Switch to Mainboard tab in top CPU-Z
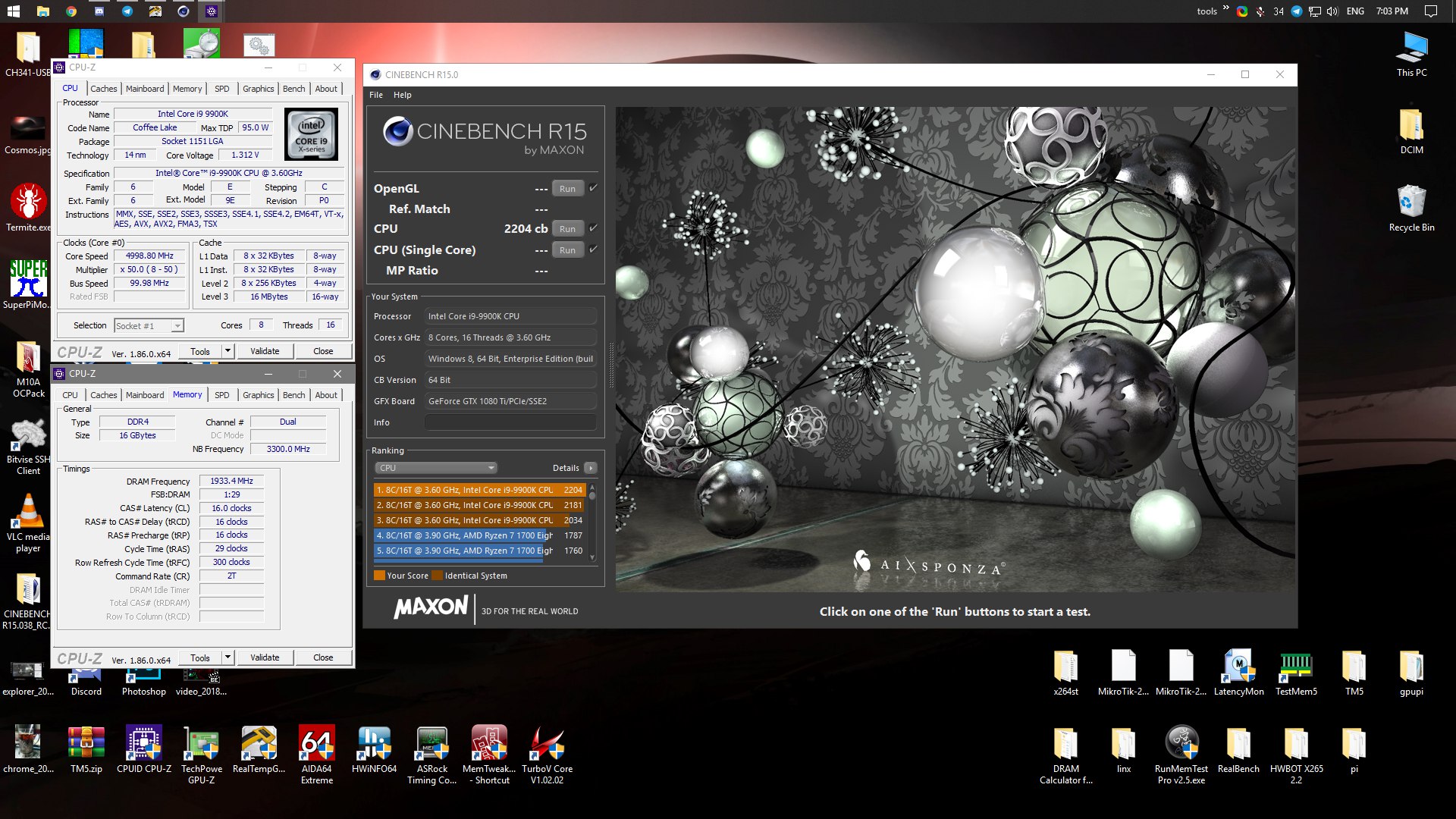Viewport: 1456px width, 819px height. [x=145, y=89]
